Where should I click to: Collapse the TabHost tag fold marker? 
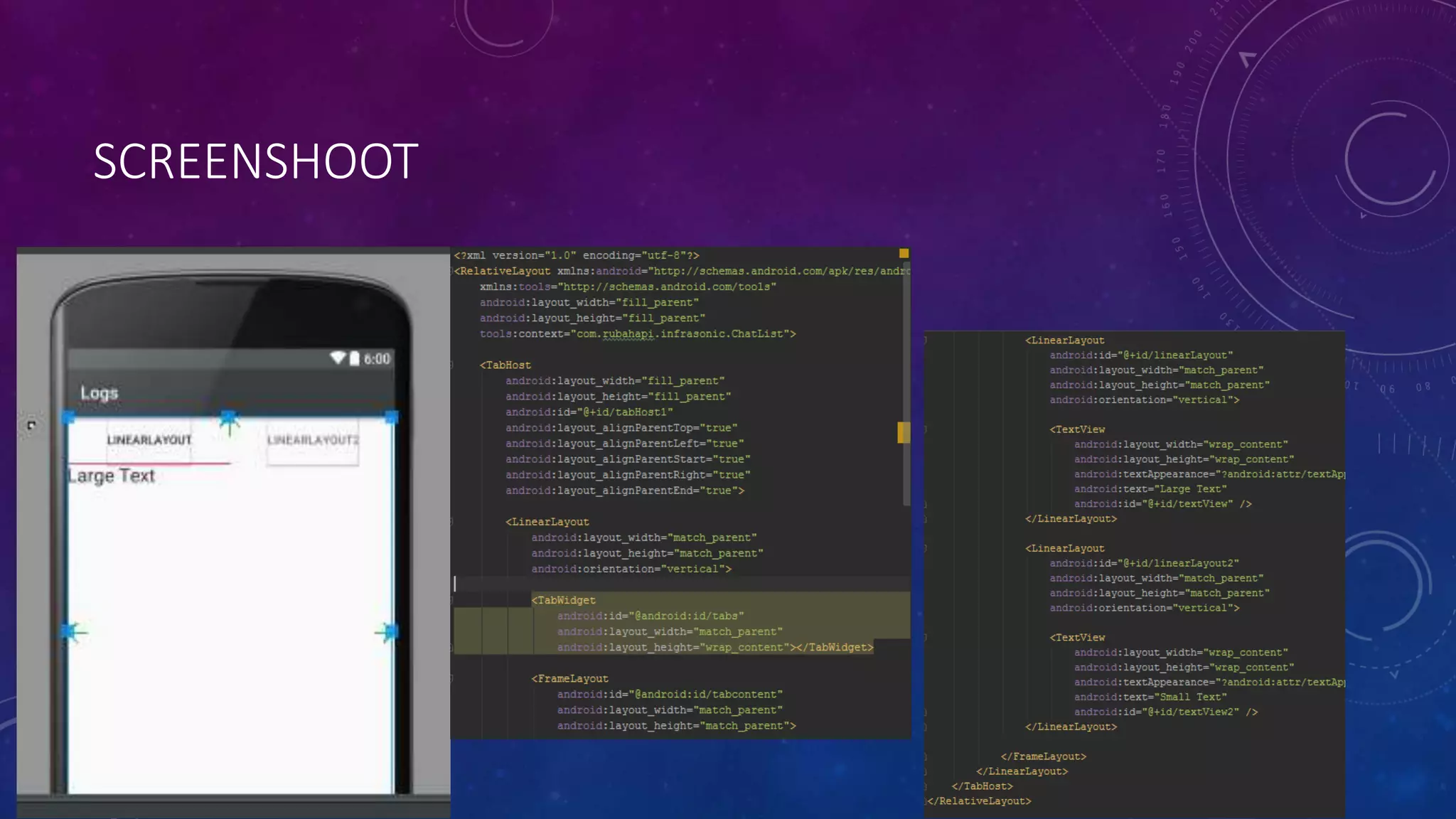click(x=452, y=365)
